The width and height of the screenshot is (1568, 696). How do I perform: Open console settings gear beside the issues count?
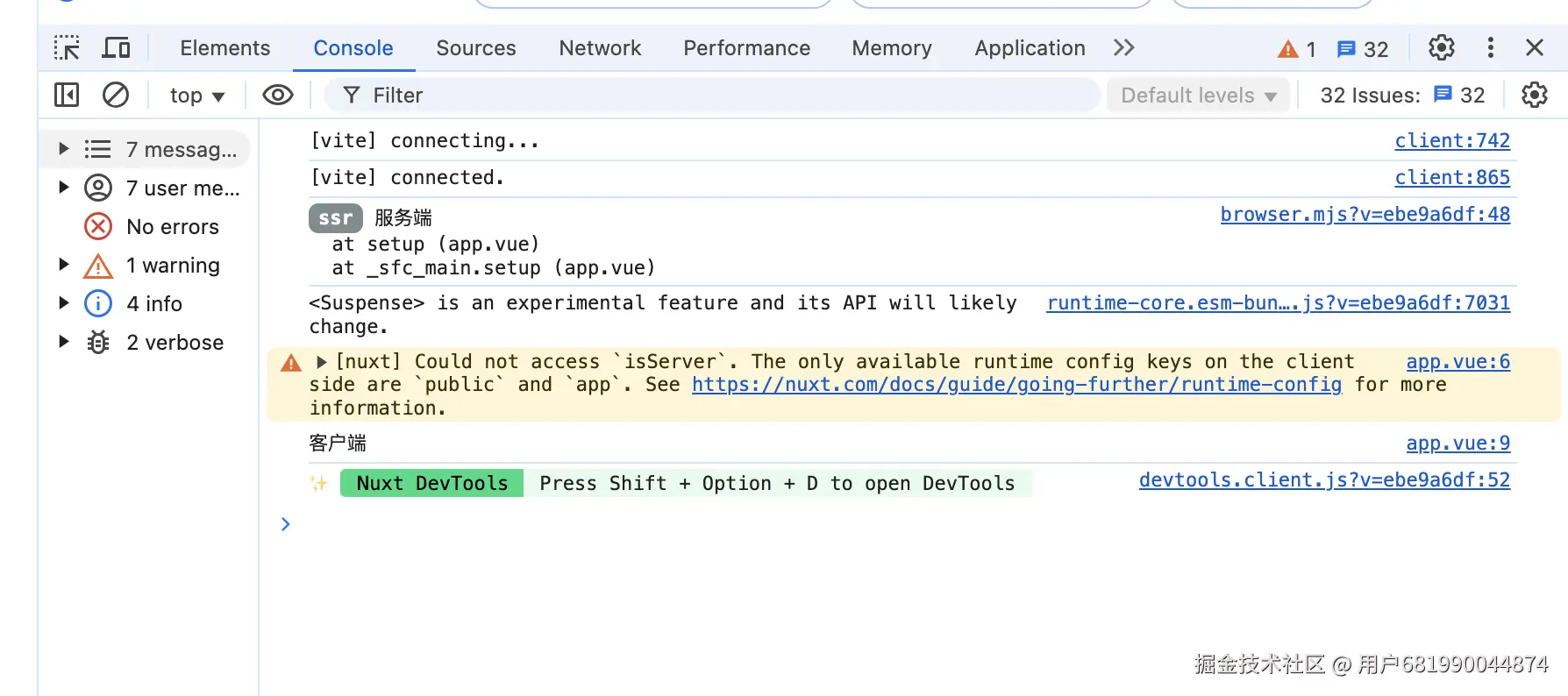point(1534,95)
